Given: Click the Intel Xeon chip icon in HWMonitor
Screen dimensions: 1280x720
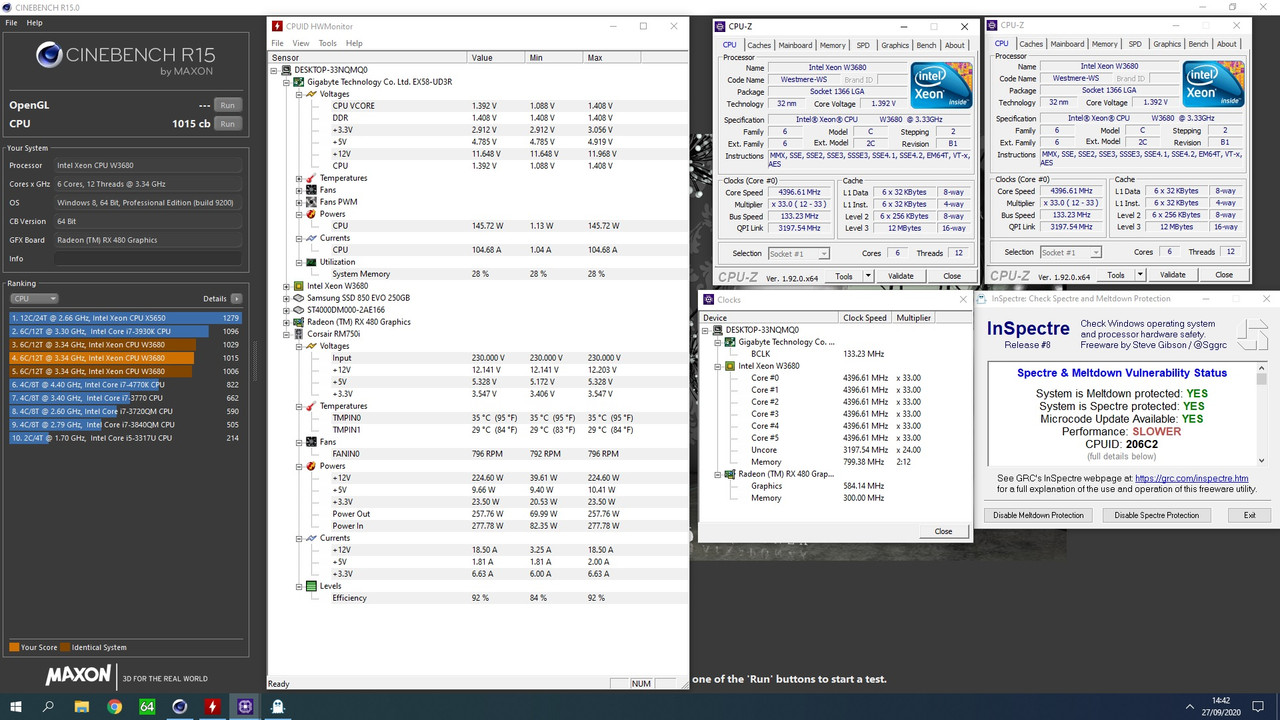Looking at the screenshot, I should point(300,286).
